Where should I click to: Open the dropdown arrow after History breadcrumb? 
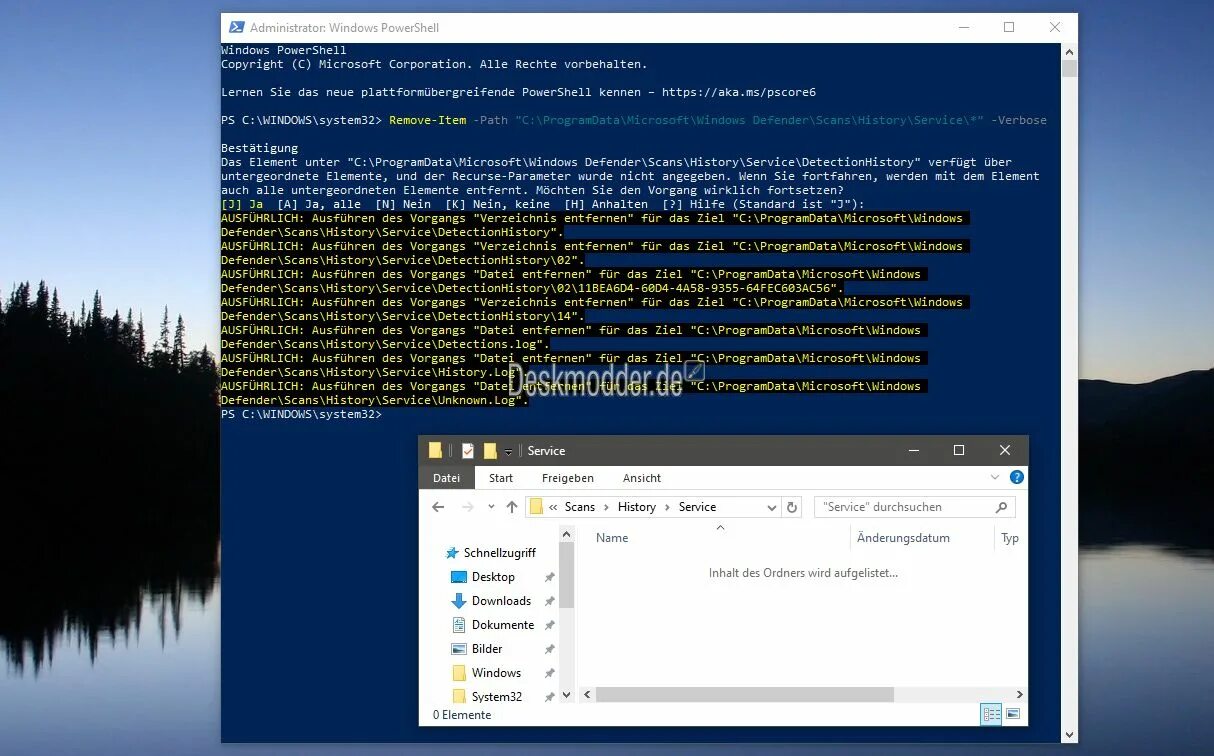pos(667,507)
